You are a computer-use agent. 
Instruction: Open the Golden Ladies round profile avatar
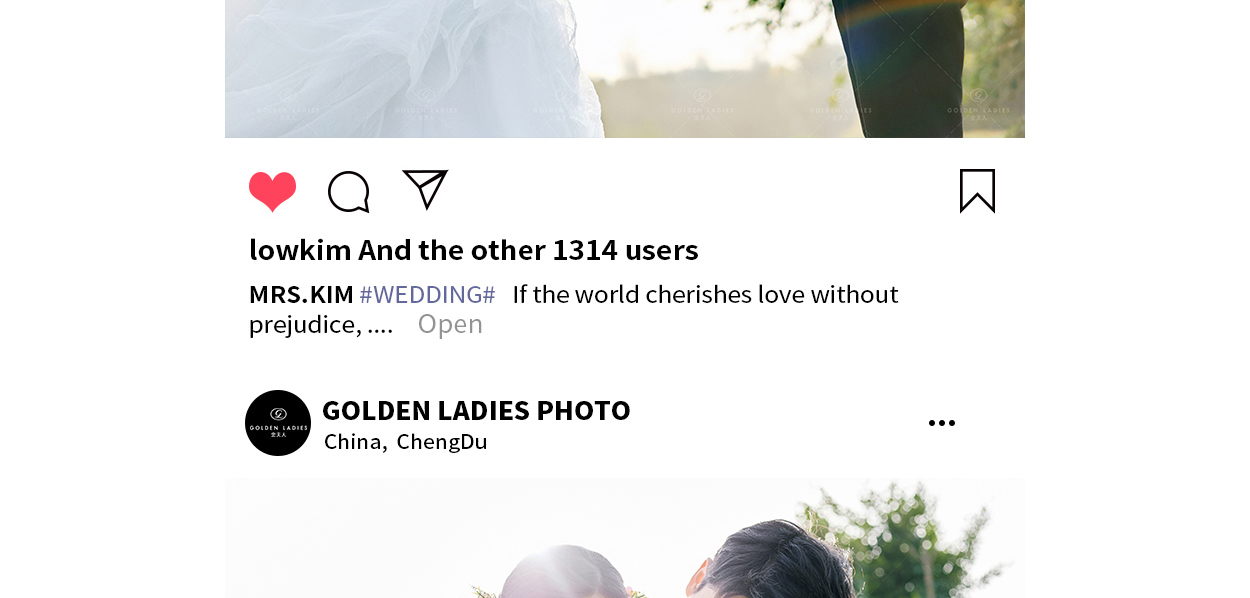click(278, 423)
